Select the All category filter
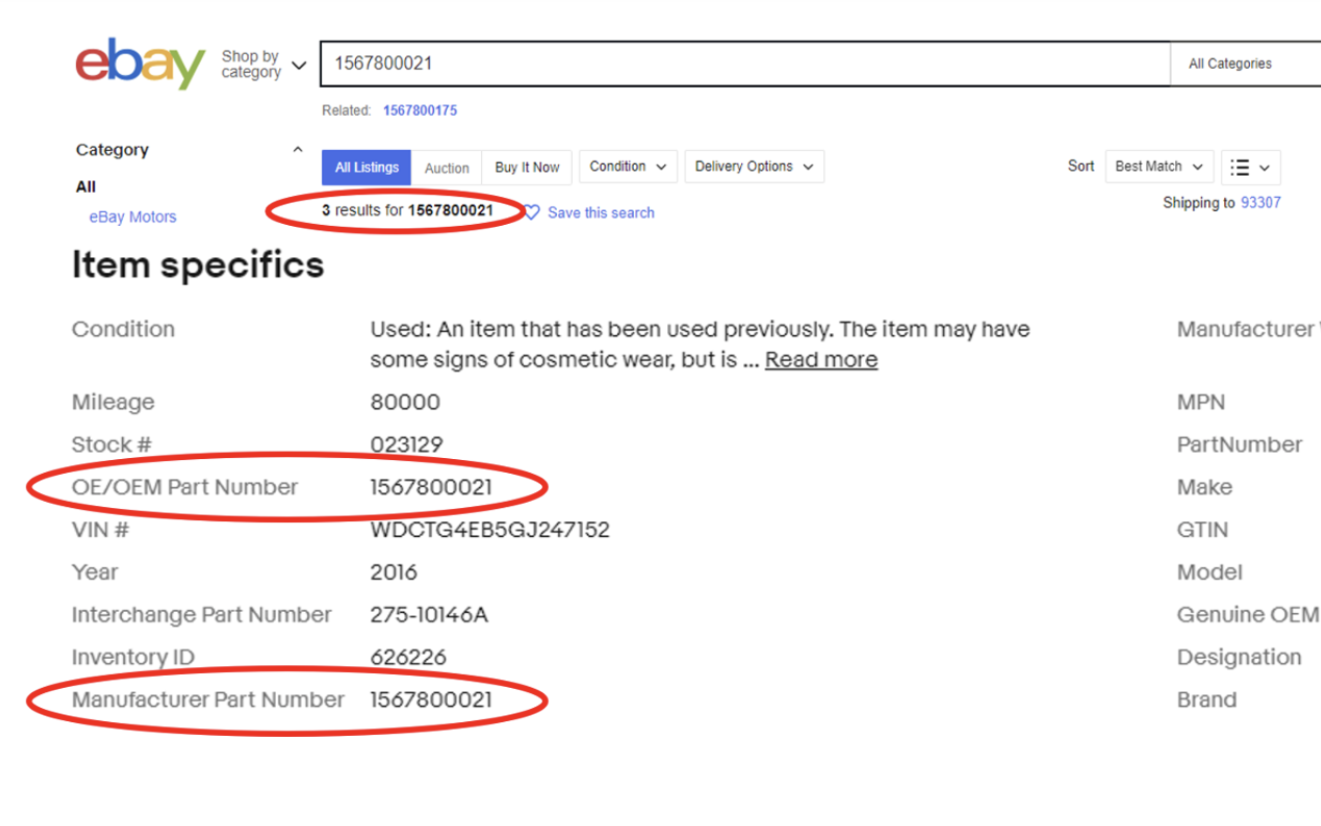Screen dimensions: 1321x826 pyautogui.click(x=86, y=187)
